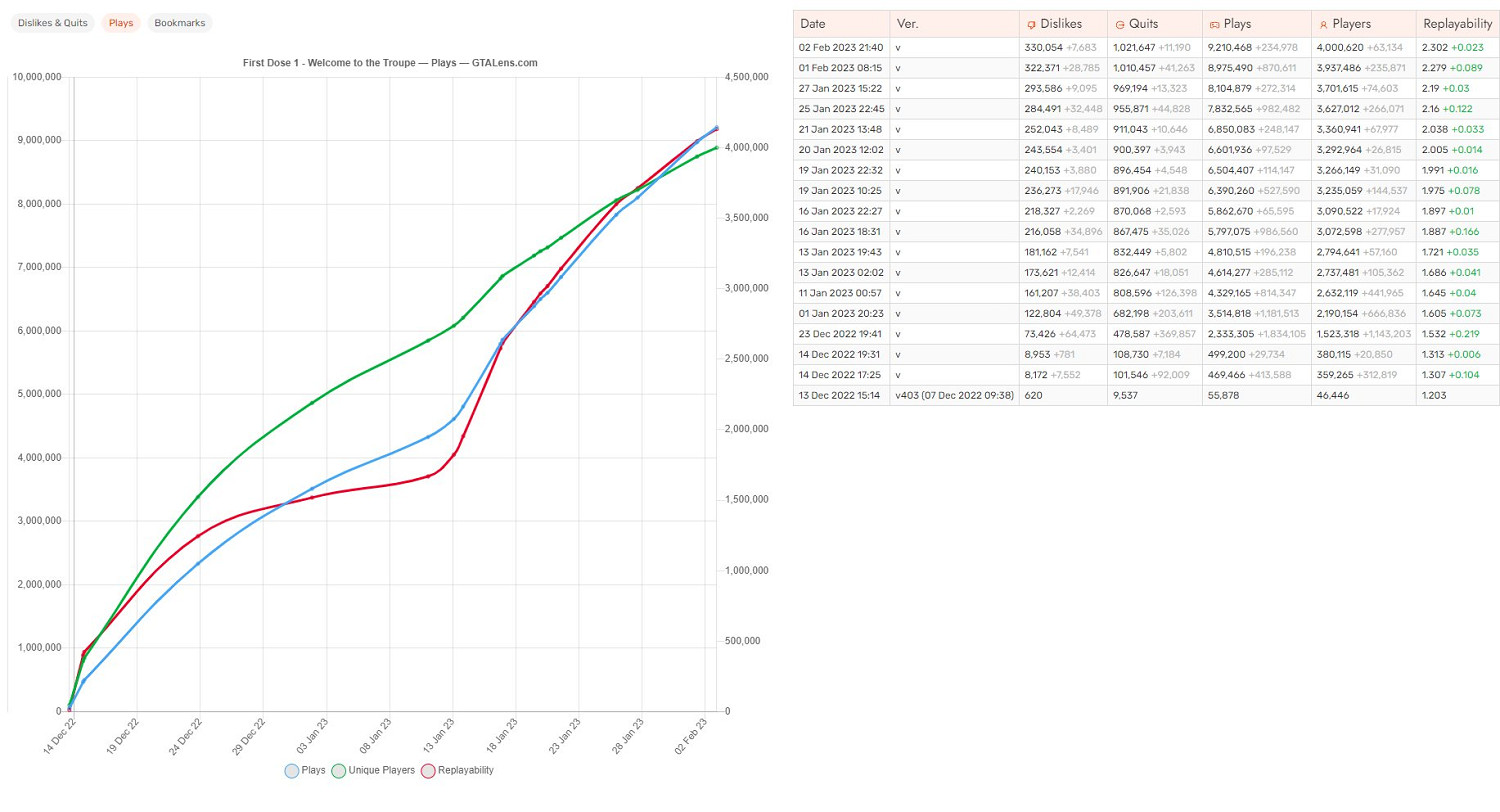Click the Date column header

pos(813,24)
